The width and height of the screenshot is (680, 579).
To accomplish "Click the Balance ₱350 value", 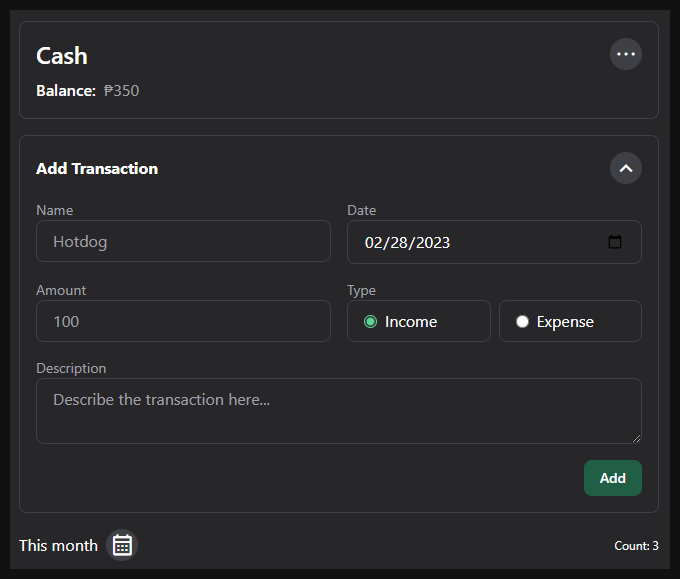I will 121,91.
